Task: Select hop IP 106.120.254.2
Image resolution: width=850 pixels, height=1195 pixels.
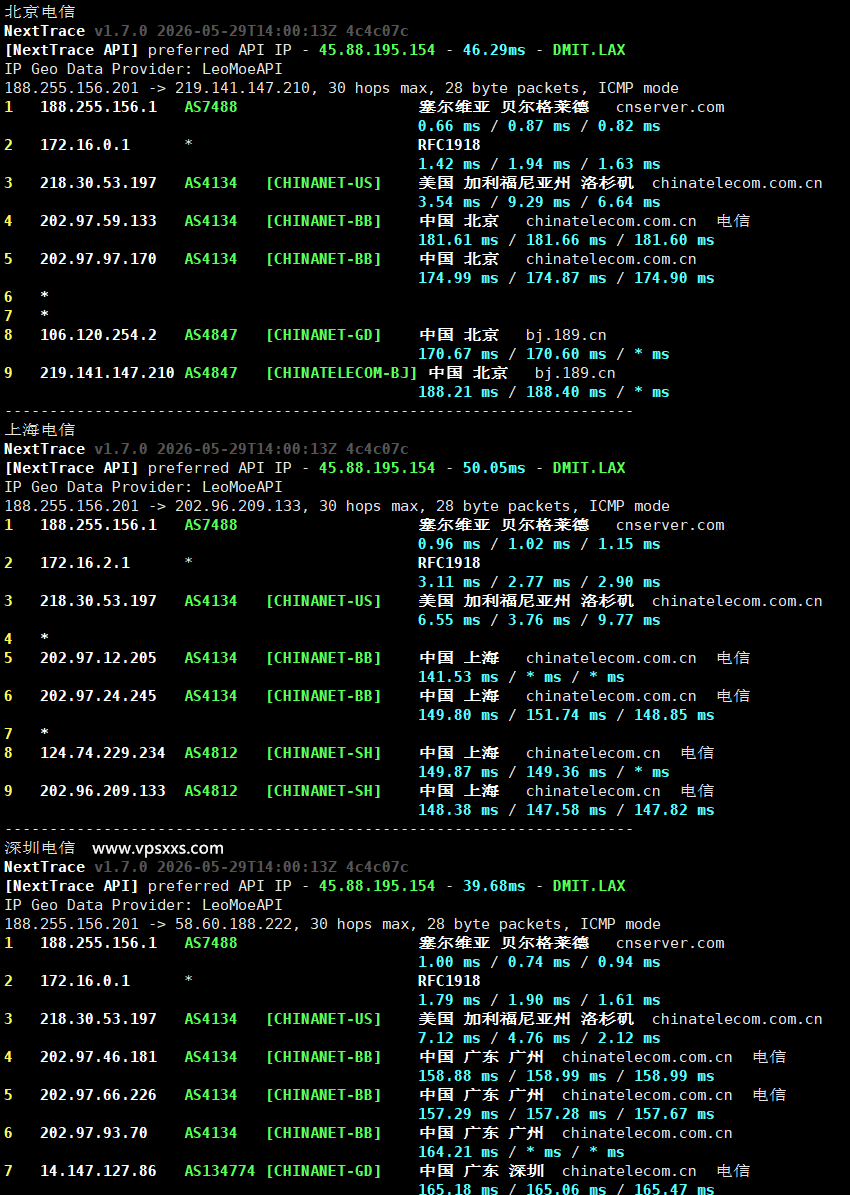Action: 98,335
